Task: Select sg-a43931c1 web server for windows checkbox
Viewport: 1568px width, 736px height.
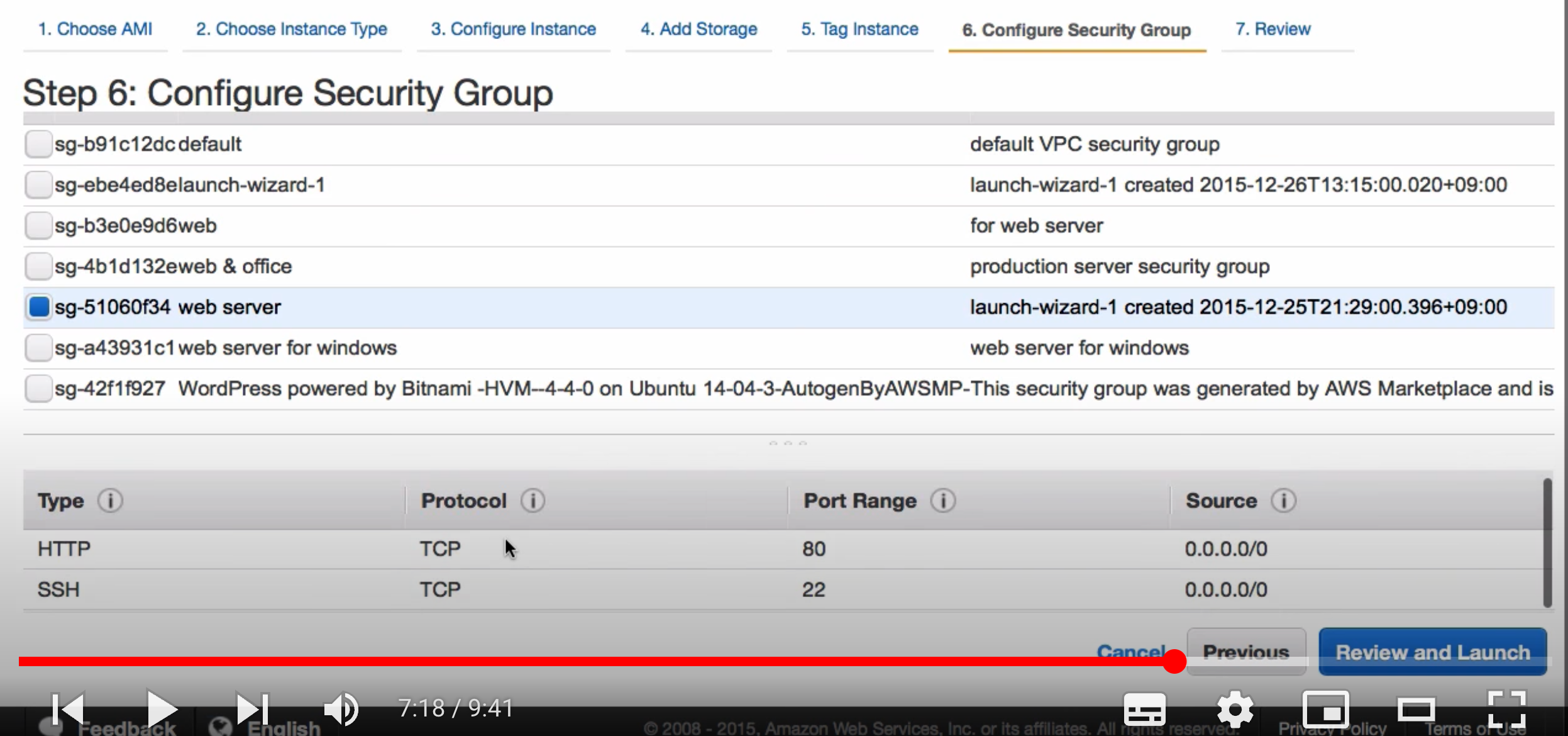Action: (38, 348)
